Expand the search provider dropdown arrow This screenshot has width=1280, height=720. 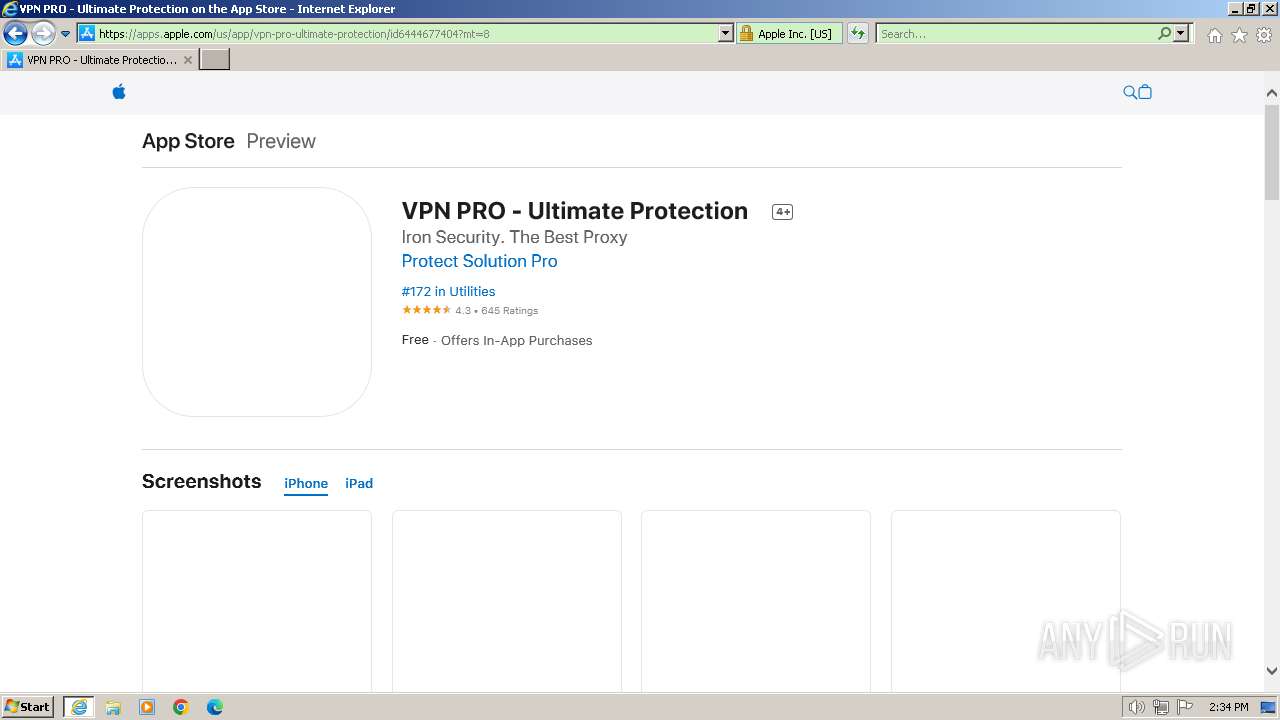(x=1181, y=33)
